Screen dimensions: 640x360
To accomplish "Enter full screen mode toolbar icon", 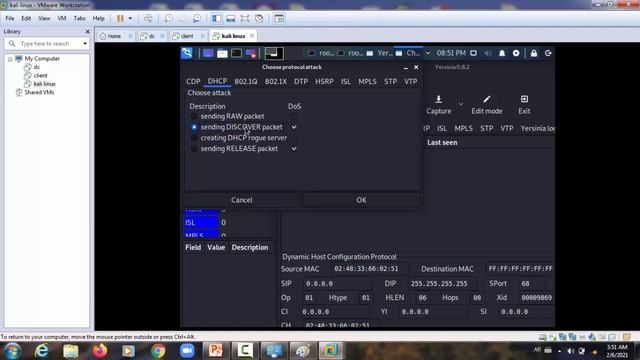I will click(x=244, y=18).
